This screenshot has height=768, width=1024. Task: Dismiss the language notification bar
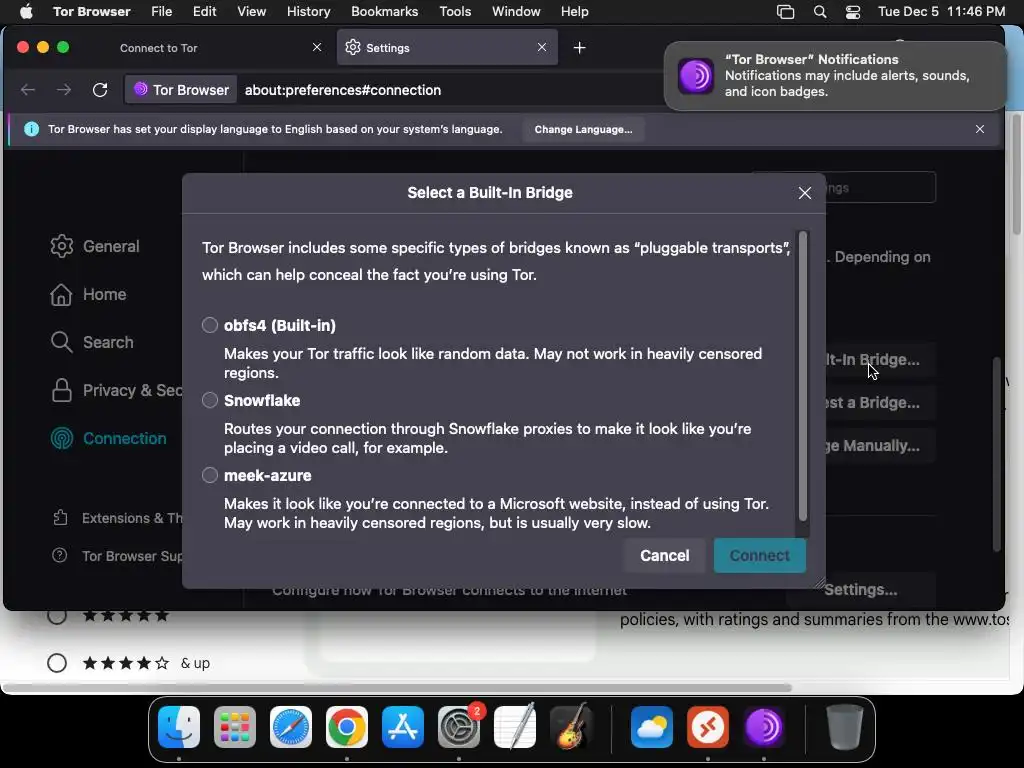tap(980, 129)
